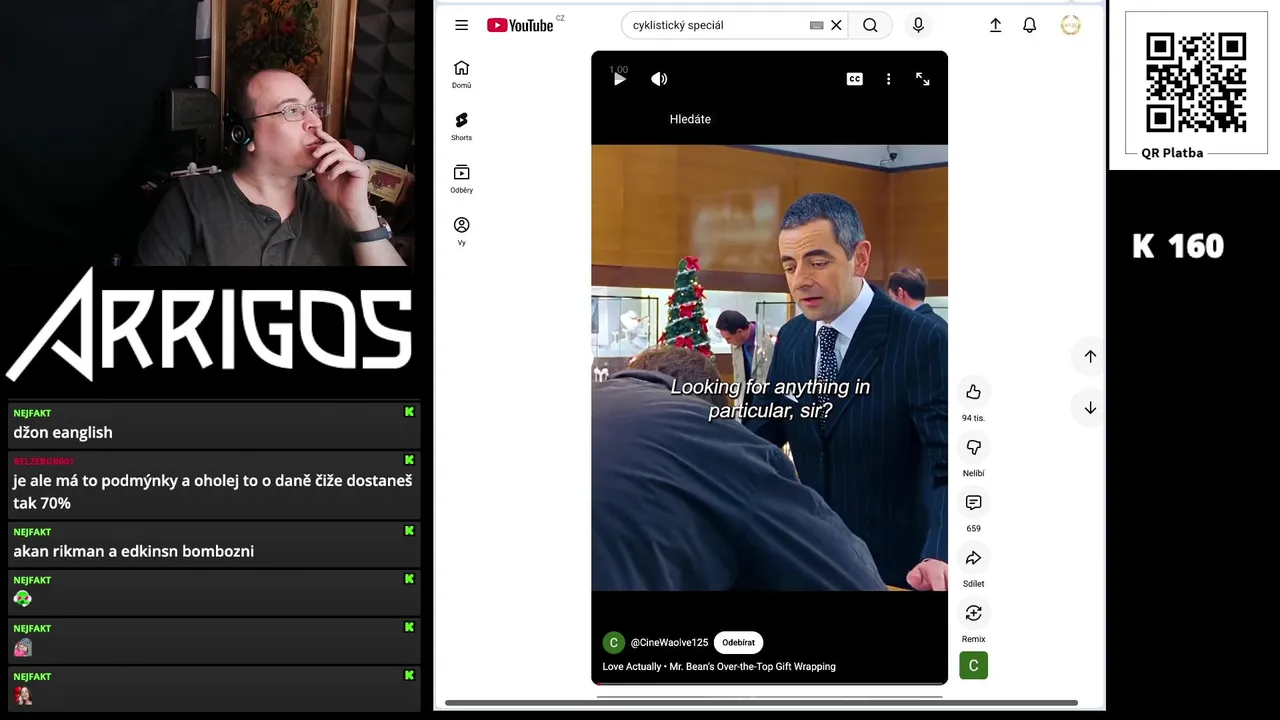The width and height of the screenshot is (1280, 720).
Task: Play the paused Short video
Action: tap(619, 79)
